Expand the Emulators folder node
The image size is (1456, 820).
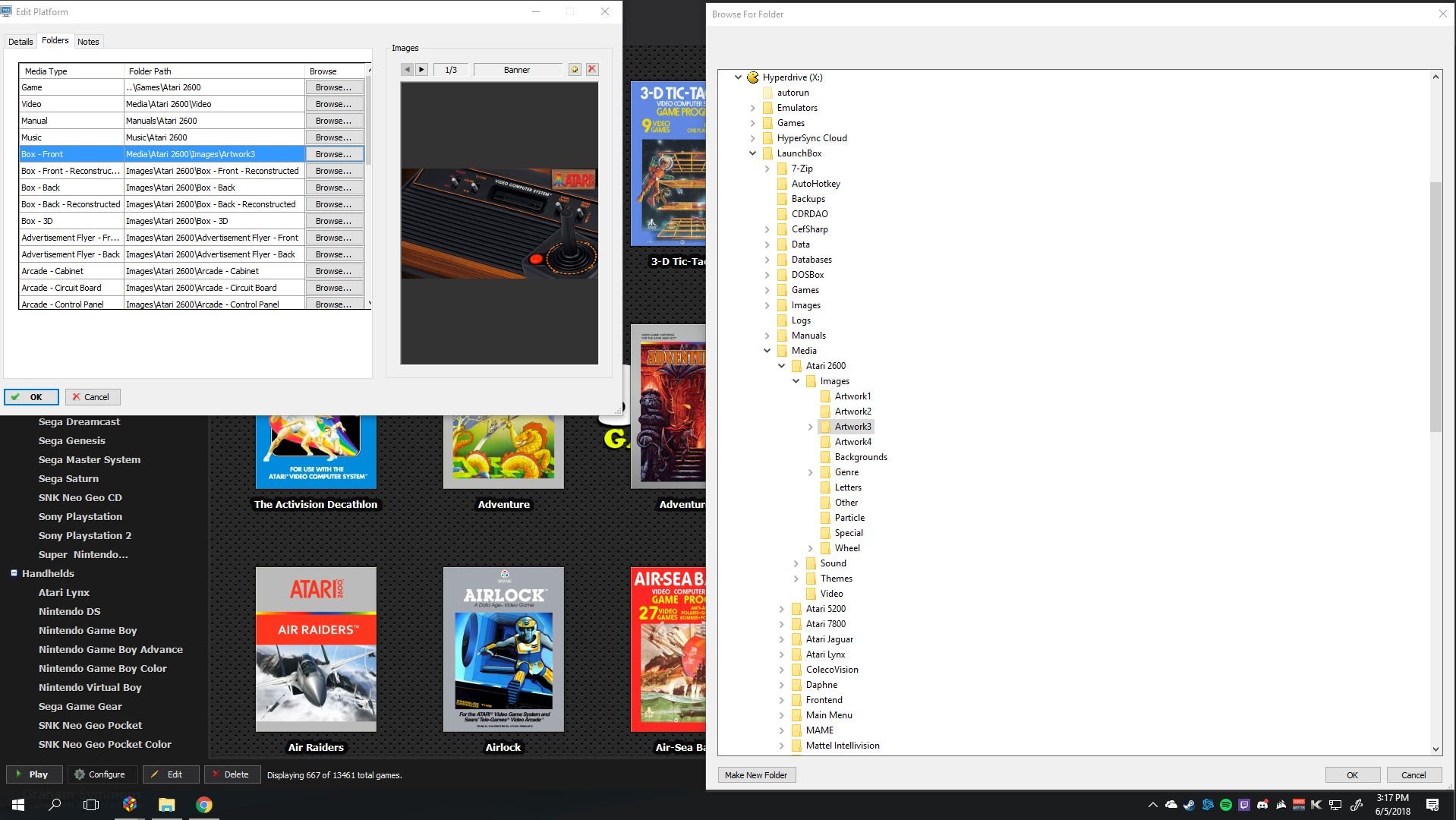[753, 108]
